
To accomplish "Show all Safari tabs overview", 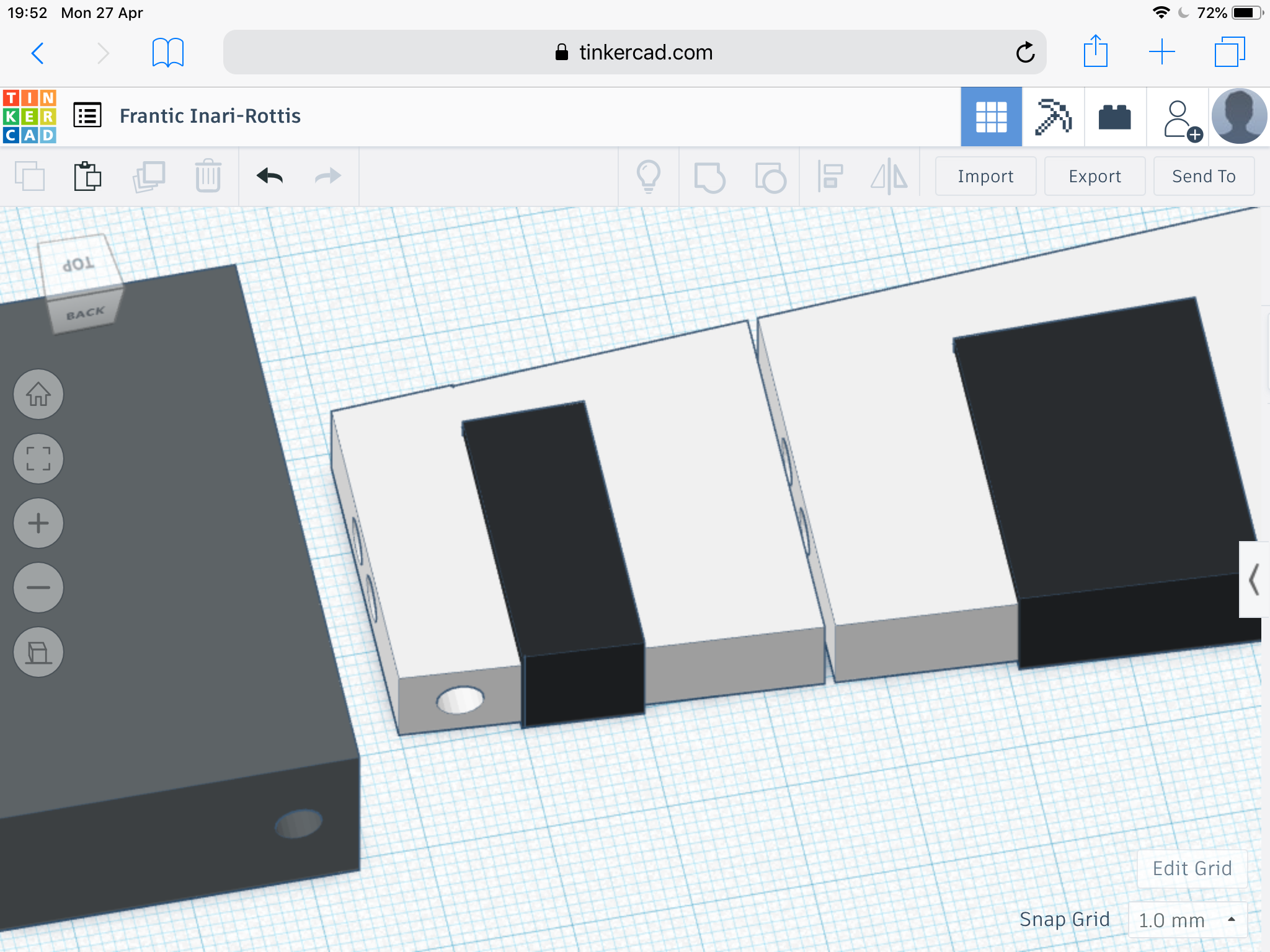I will click(1230, 52).
